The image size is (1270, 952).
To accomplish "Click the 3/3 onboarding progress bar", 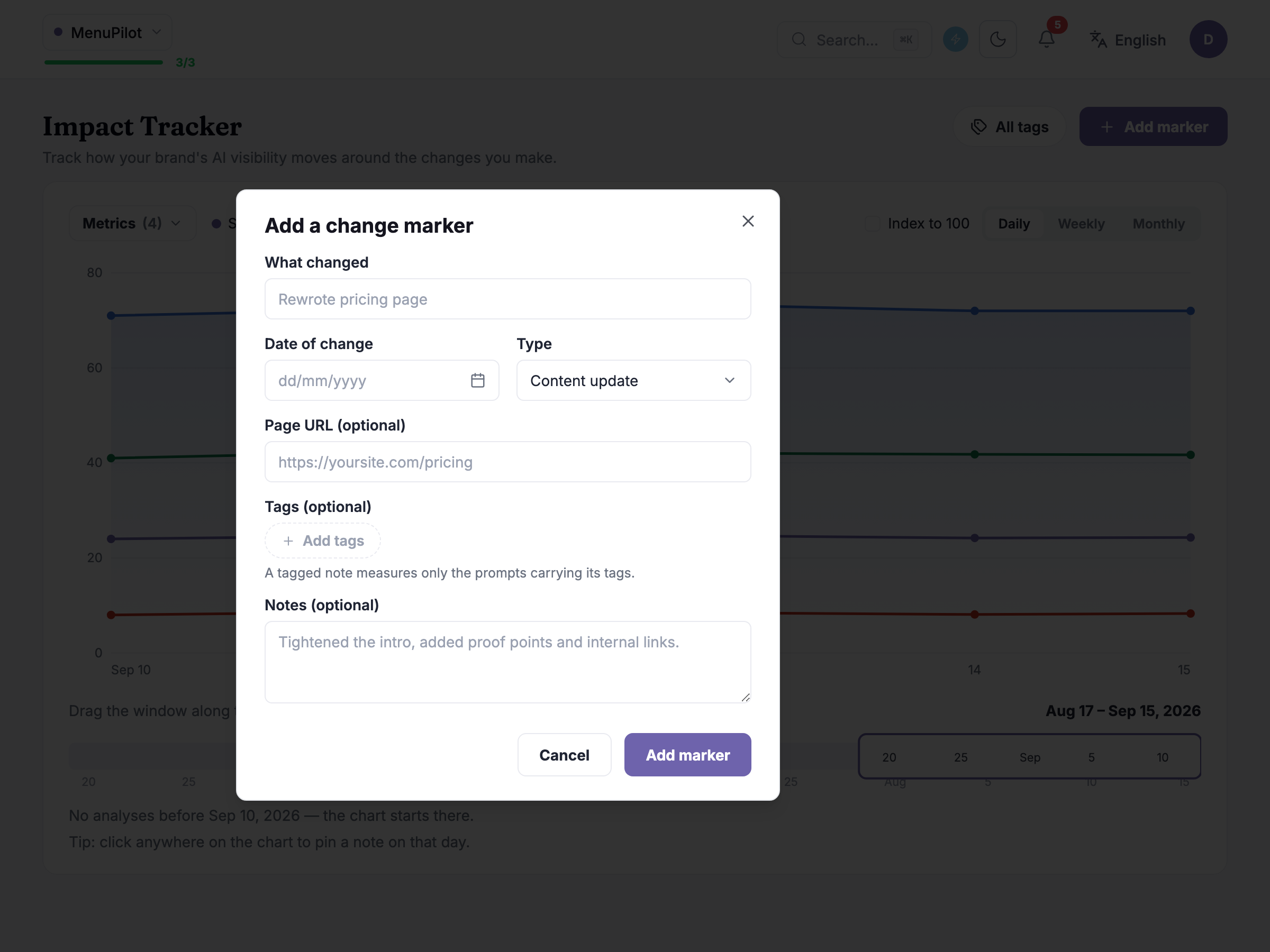I will 104,62.
